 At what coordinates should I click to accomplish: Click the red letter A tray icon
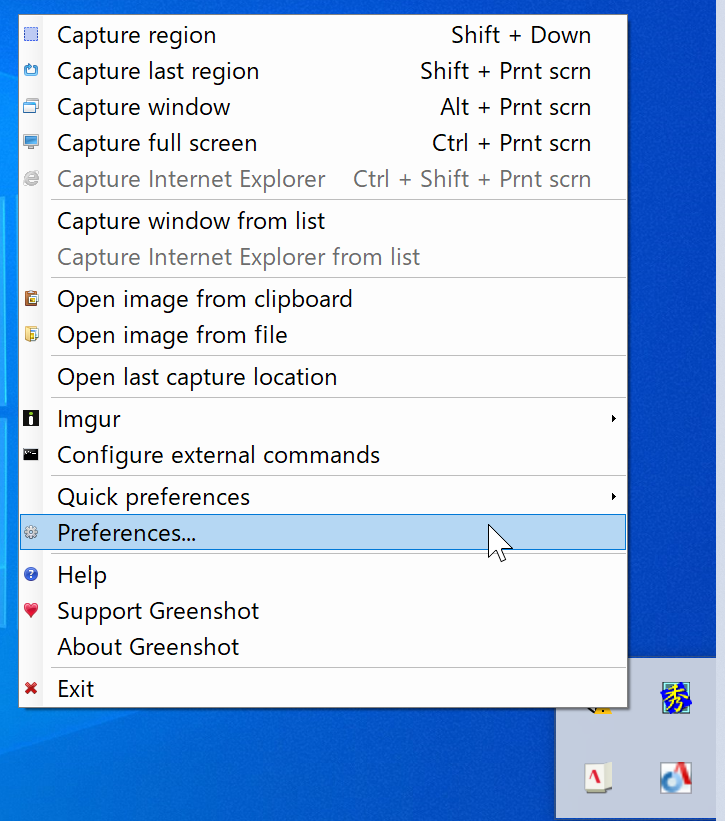pyautogui.click(x=598, y=777)
